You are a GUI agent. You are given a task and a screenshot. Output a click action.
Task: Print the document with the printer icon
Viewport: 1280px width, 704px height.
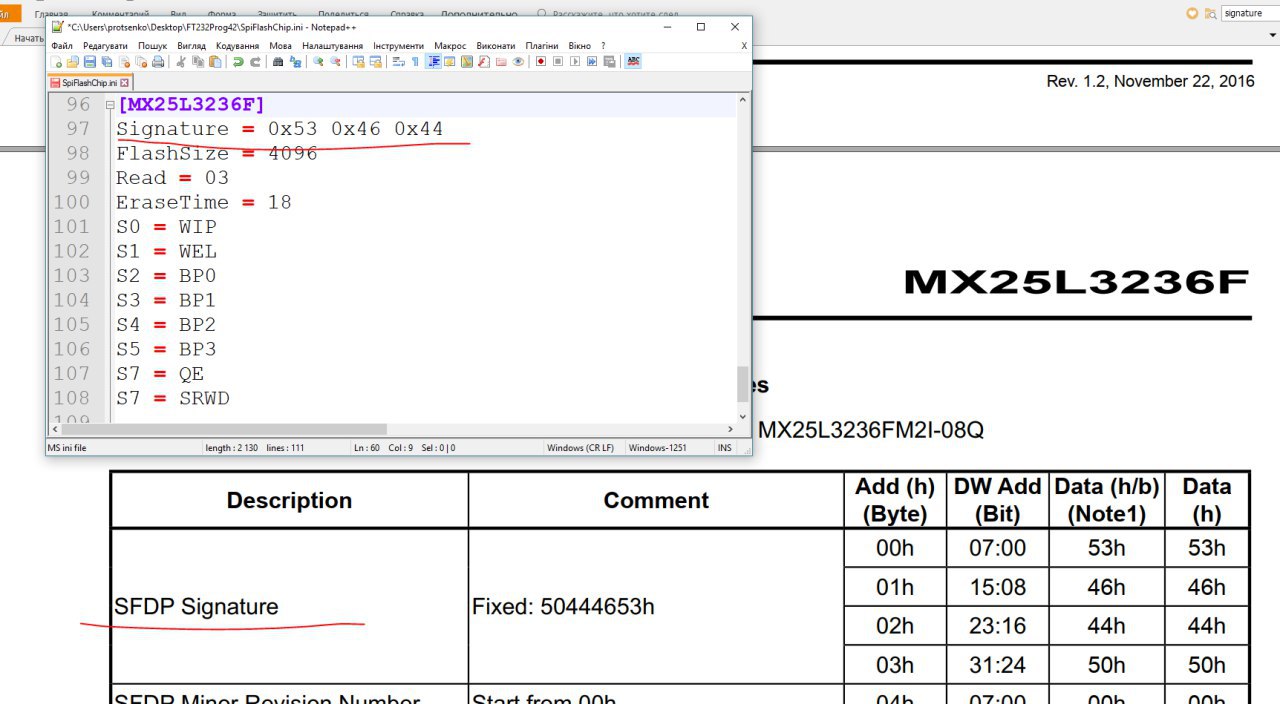(x=158, y=62)
